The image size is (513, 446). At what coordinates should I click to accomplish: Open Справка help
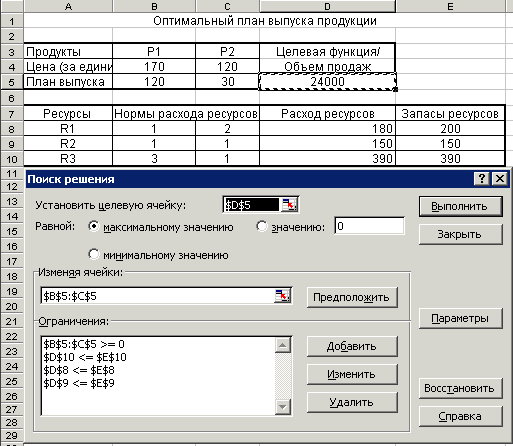(460, 416)
